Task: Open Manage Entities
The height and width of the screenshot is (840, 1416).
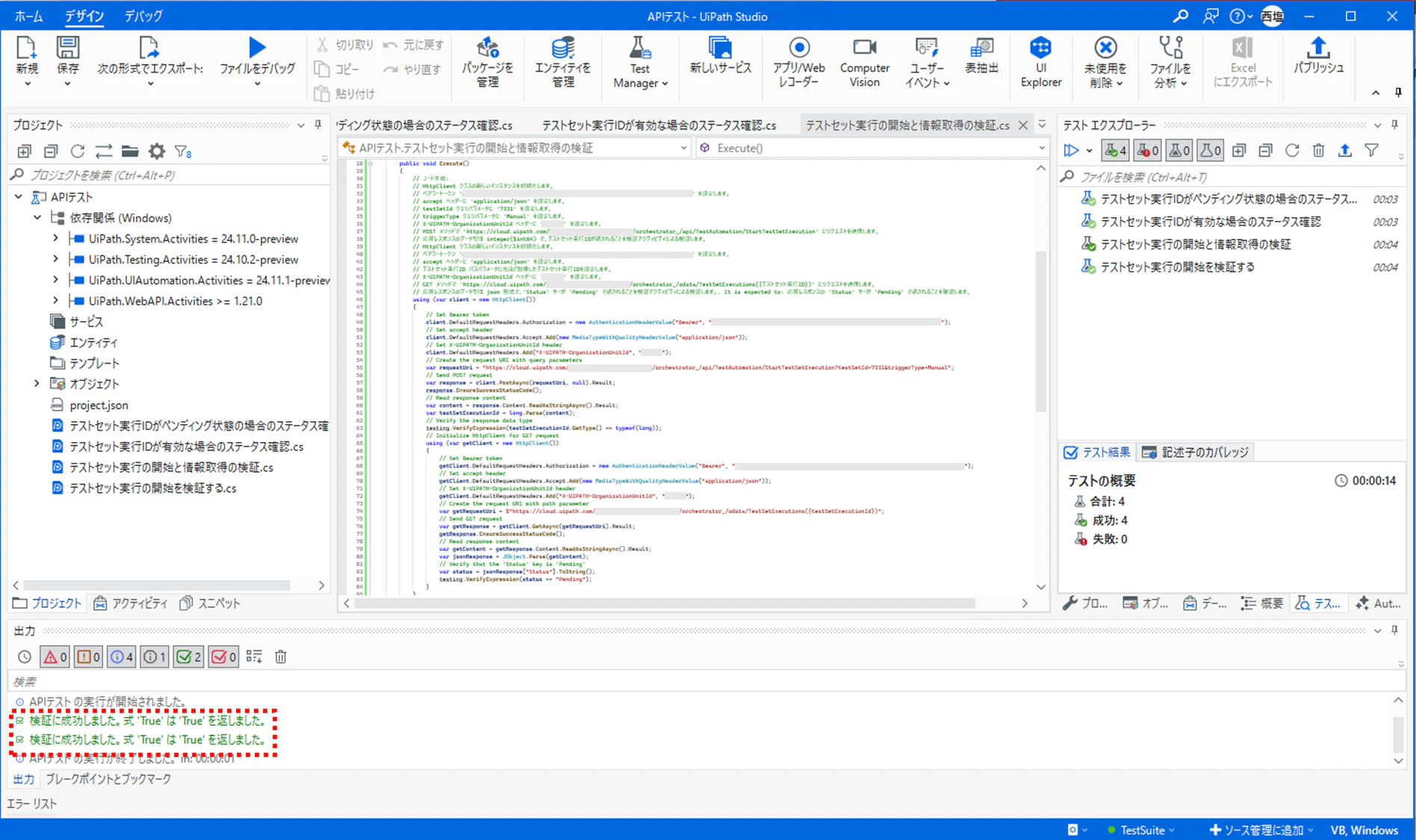Action: tap(562, 61)
